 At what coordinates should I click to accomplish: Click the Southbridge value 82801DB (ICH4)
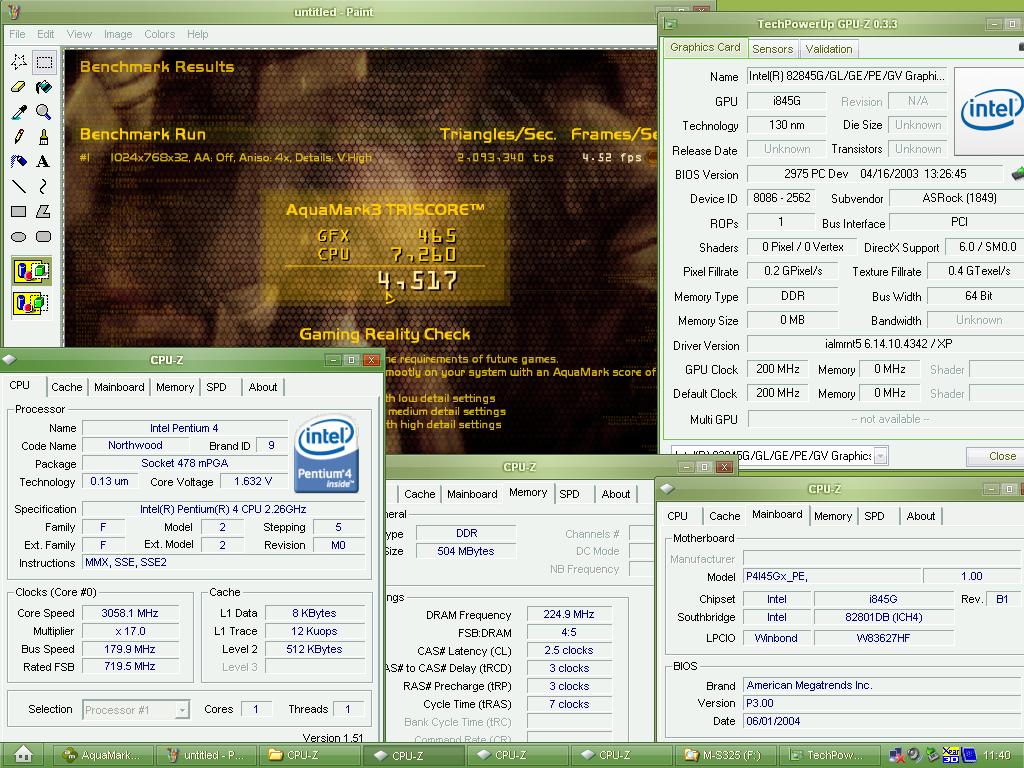click(883, 616)
